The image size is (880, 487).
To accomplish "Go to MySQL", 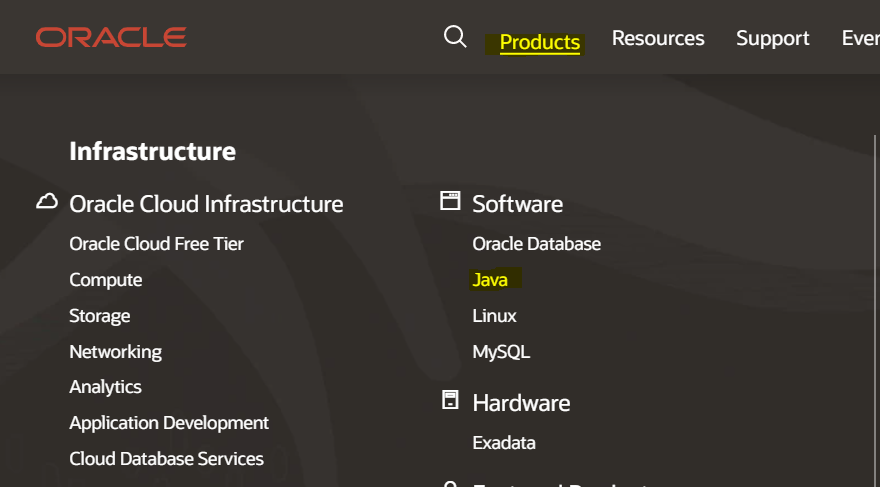I will tap(501, 352).
